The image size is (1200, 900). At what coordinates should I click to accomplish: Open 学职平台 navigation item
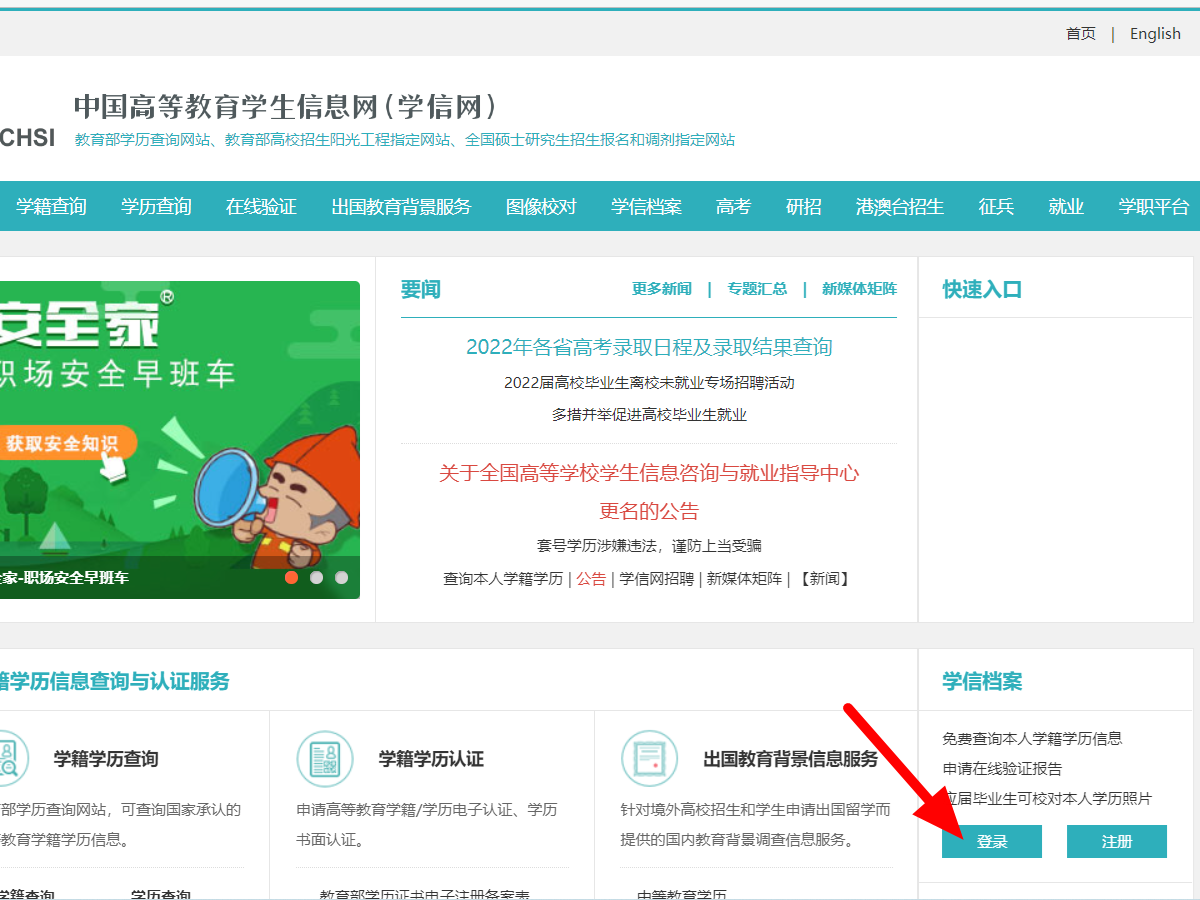(x=1154, y=207)
